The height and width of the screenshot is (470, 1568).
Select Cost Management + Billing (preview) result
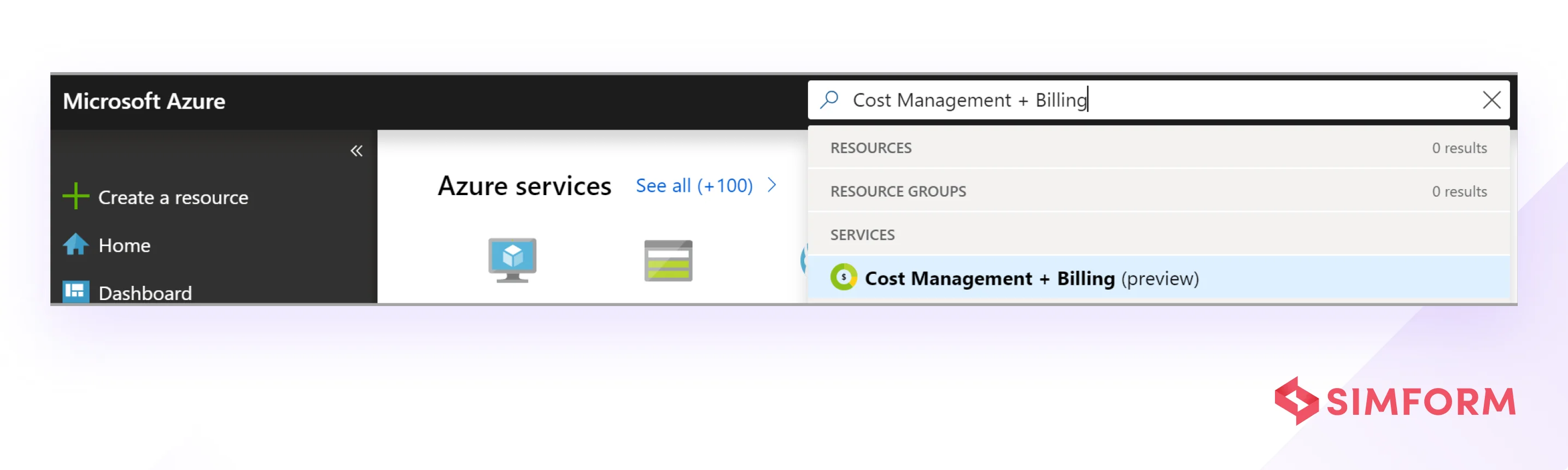coord(1158,278)
